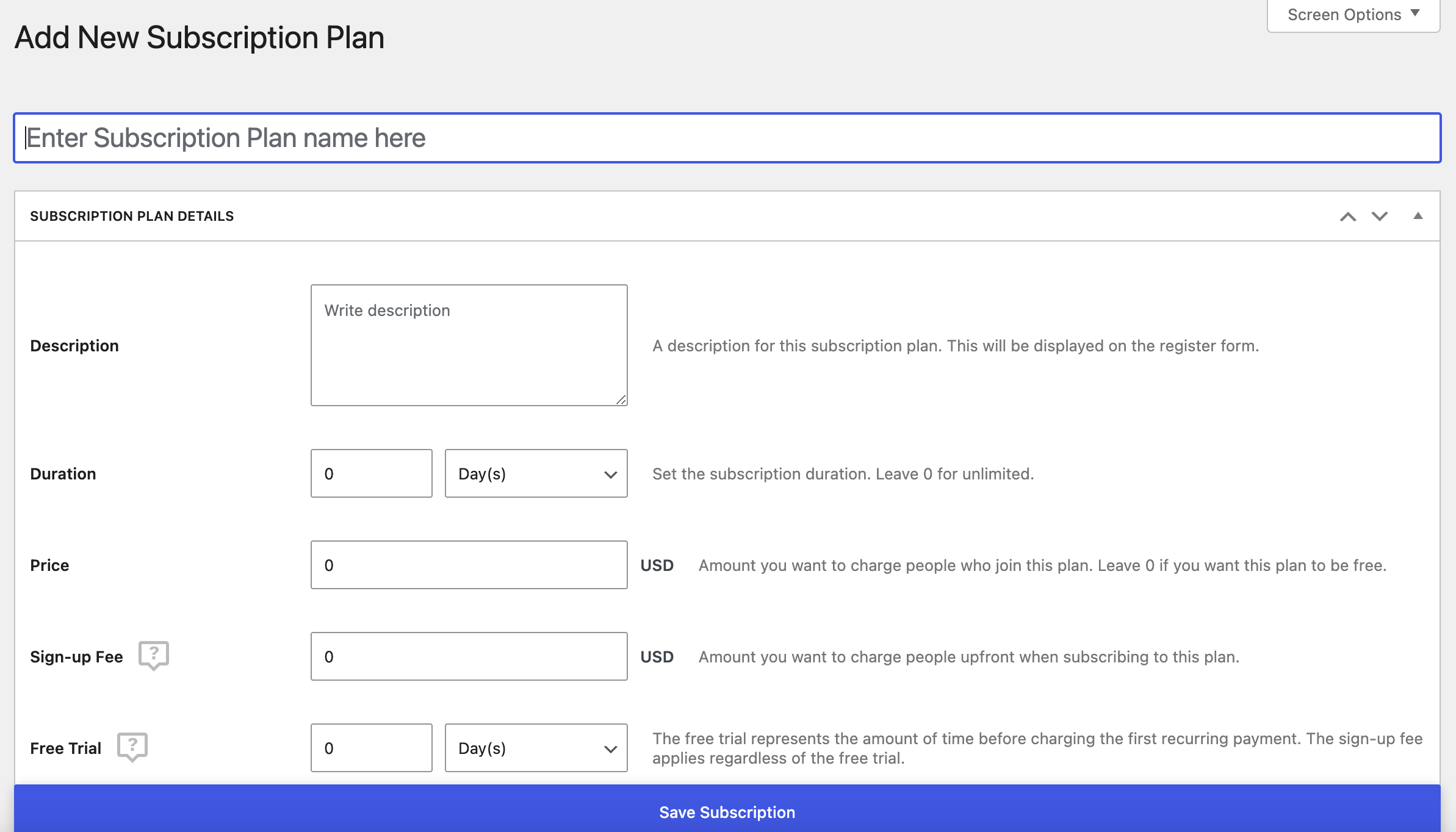Click the Save Subscription button

(727, 812)
